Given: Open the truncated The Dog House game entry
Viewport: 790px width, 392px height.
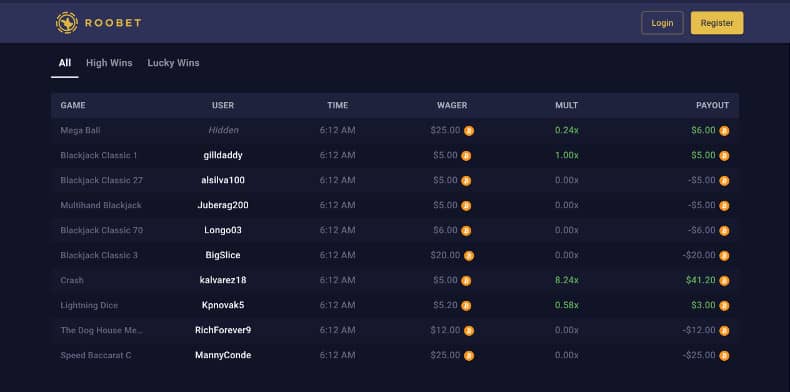Looking at the screenshot, I should coord(102,330).
